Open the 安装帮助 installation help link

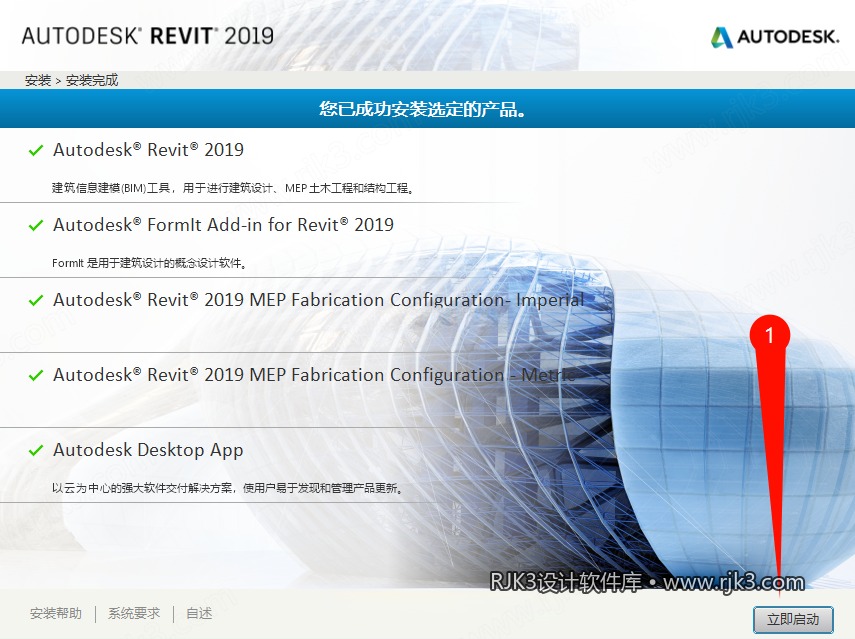(x=56, y=613)
